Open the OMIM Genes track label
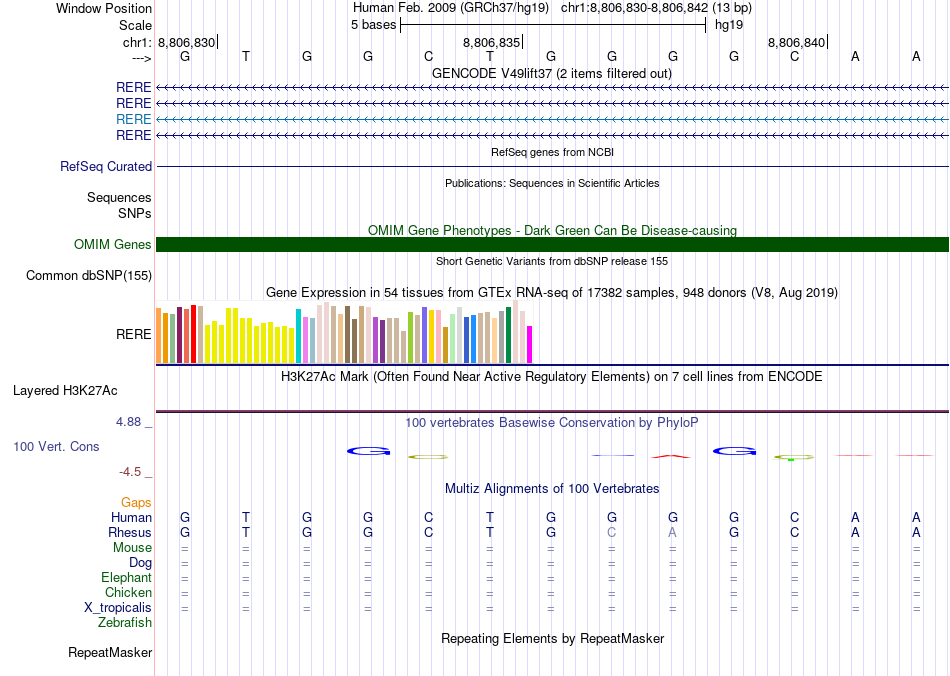Screen dimensions: 950x676 tap(113, 244)
